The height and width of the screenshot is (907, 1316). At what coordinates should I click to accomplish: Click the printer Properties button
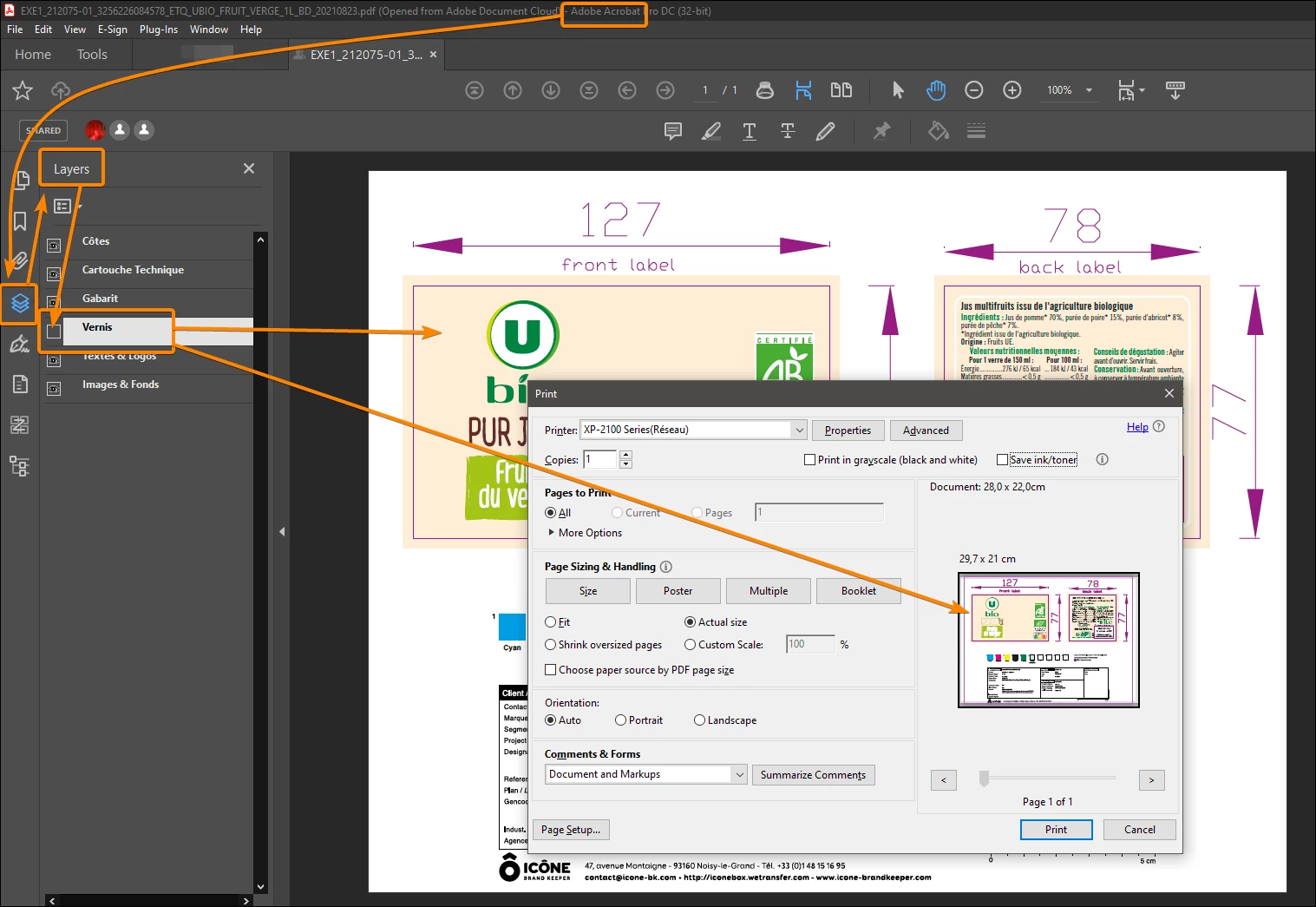click(848, 430)
